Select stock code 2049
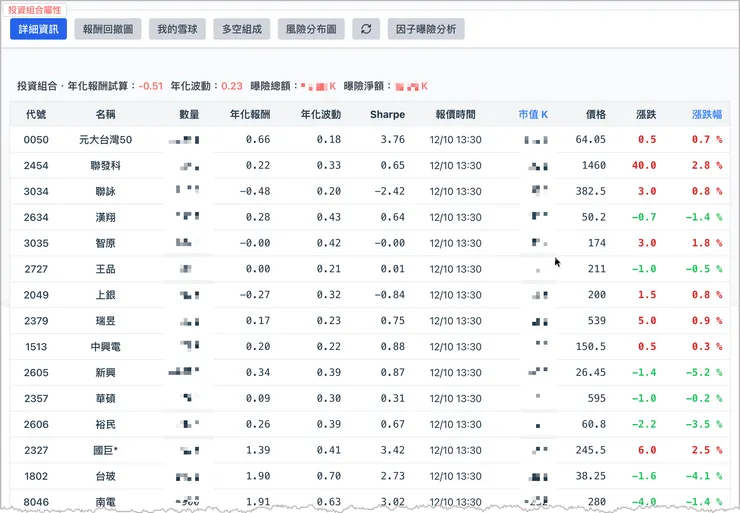This screenshot has height=513, width=740. click(x=36, y=295)
